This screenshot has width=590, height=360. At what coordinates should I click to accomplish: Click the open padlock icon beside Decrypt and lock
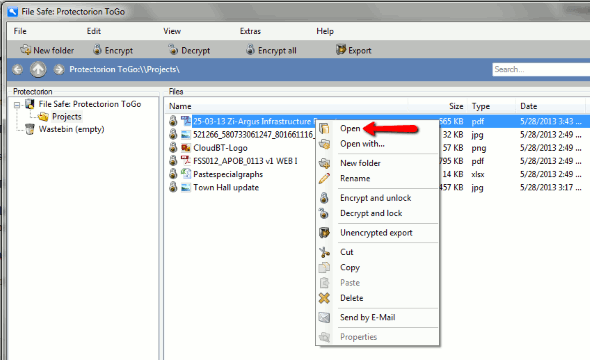point(324,213)
